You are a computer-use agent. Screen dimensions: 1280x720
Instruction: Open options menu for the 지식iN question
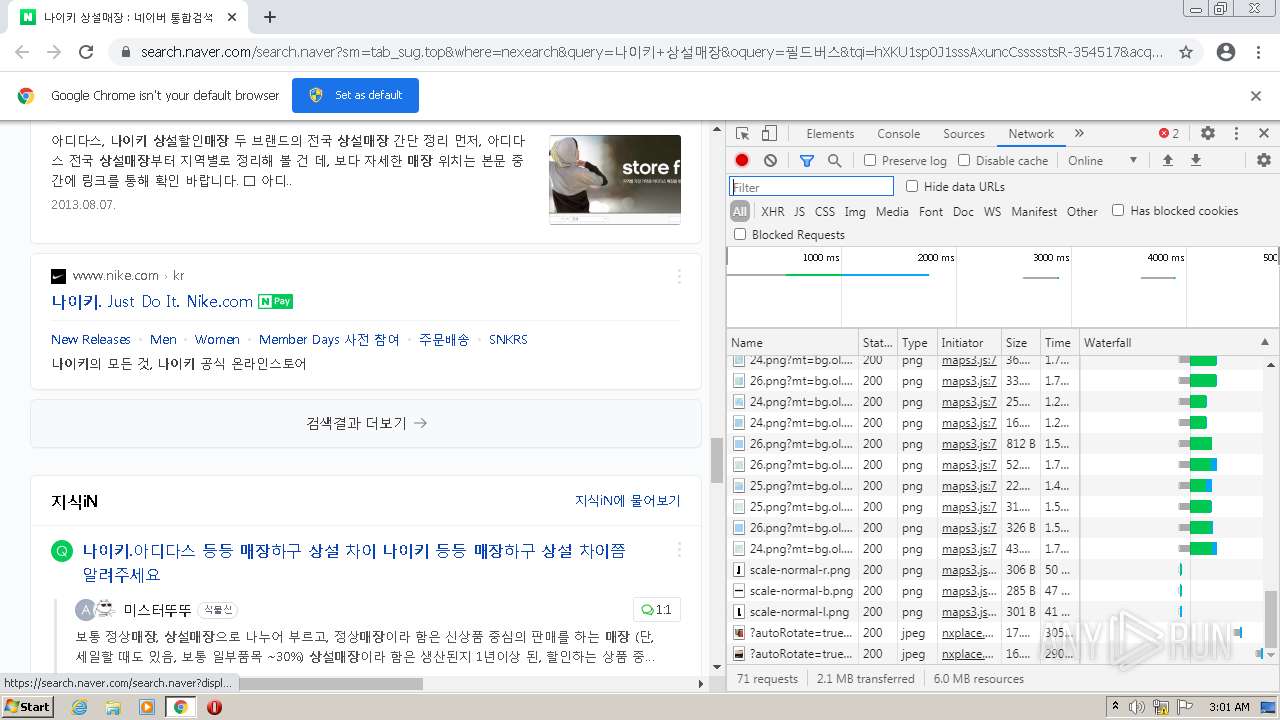pos(679,550)
